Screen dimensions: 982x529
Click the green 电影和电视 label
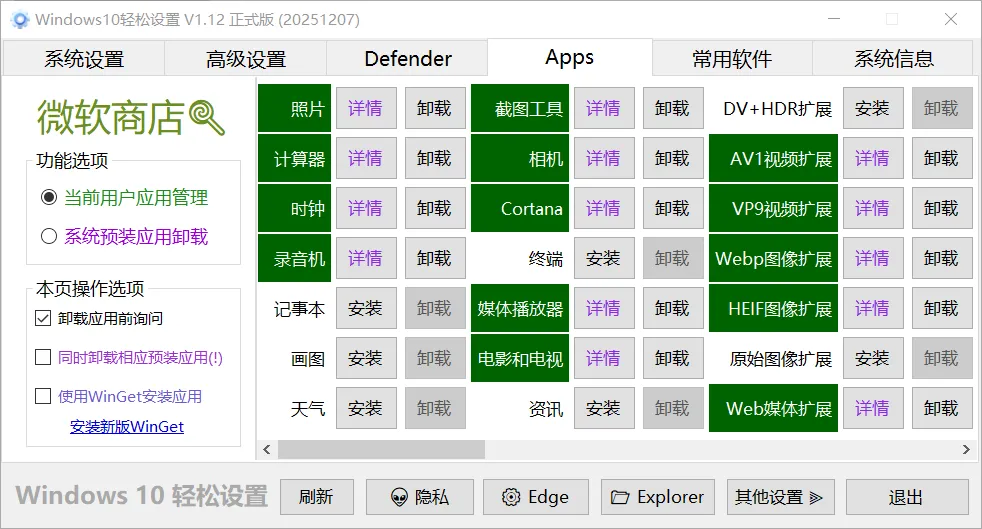(520, 359)
